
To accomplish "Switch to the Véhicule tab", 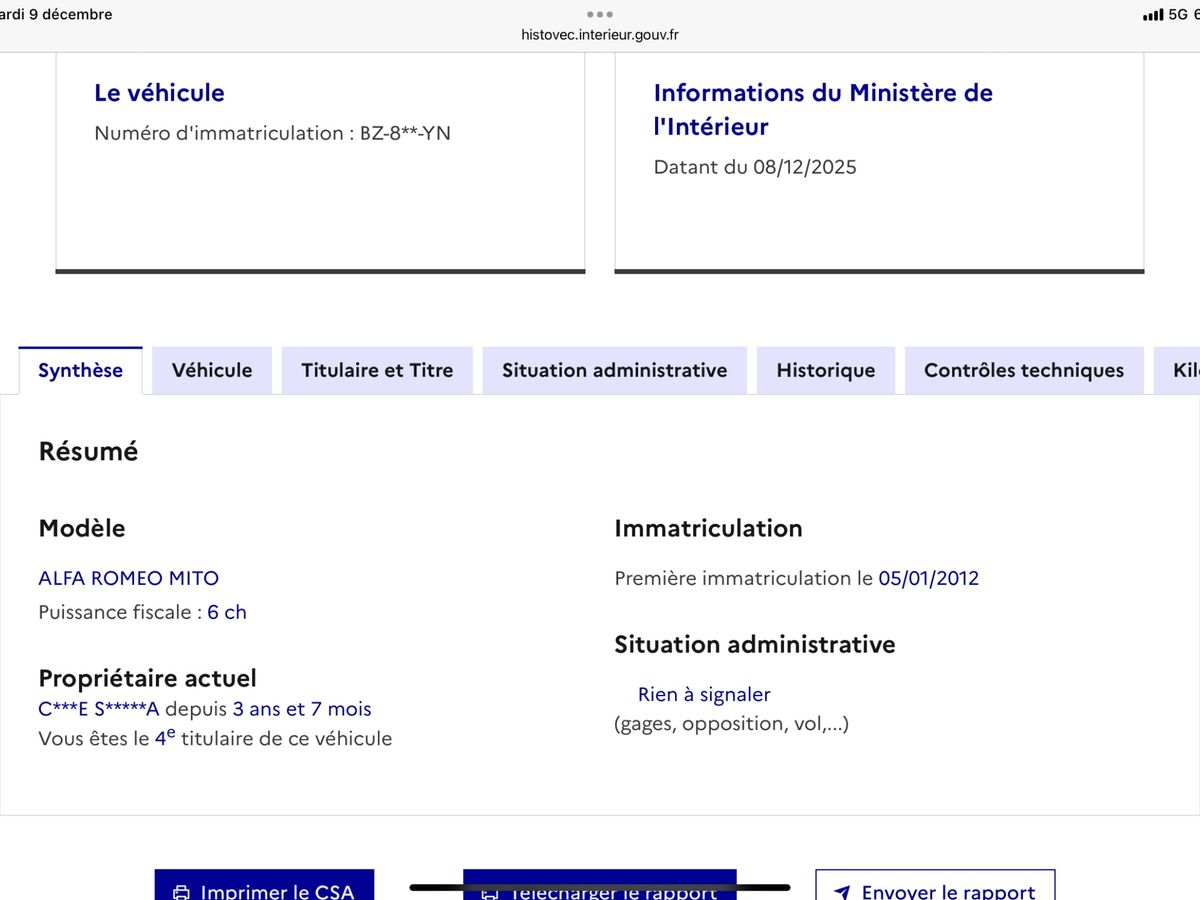I will [x=211, y=370].
